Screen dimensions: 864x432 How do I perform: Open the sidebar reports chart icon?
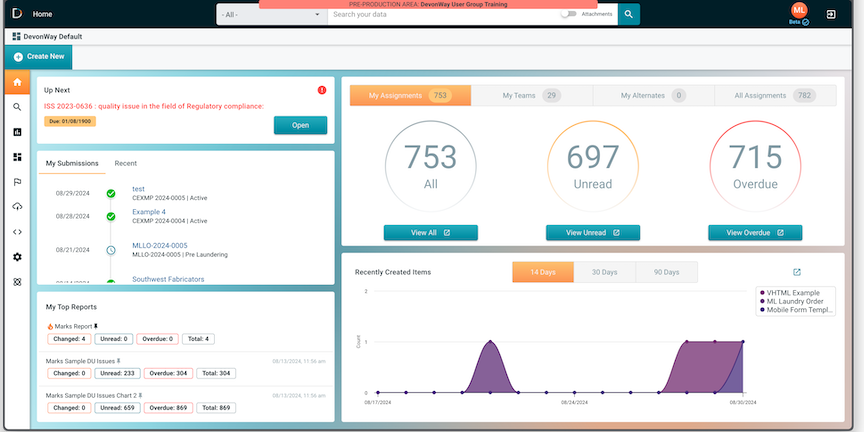pyautogui.click(x=17, y=132)
